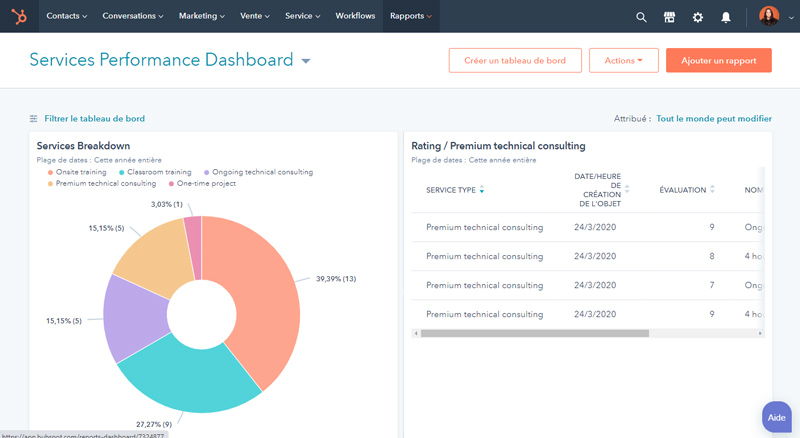800x438 pixels.
Task: Expand the Rapports menu
Action: pyautogui.click(x=411, y=16)
